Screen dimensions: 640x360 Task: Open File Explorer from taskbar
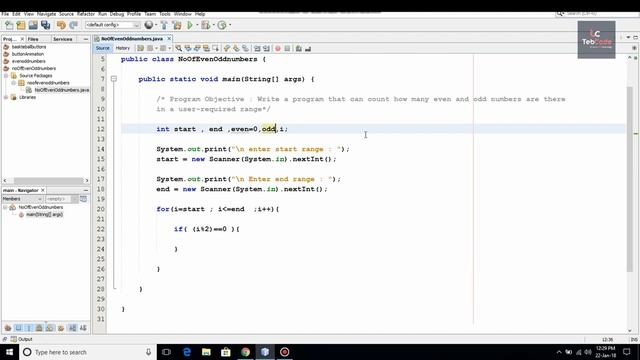pyautogui.click(x=206, y=352)
